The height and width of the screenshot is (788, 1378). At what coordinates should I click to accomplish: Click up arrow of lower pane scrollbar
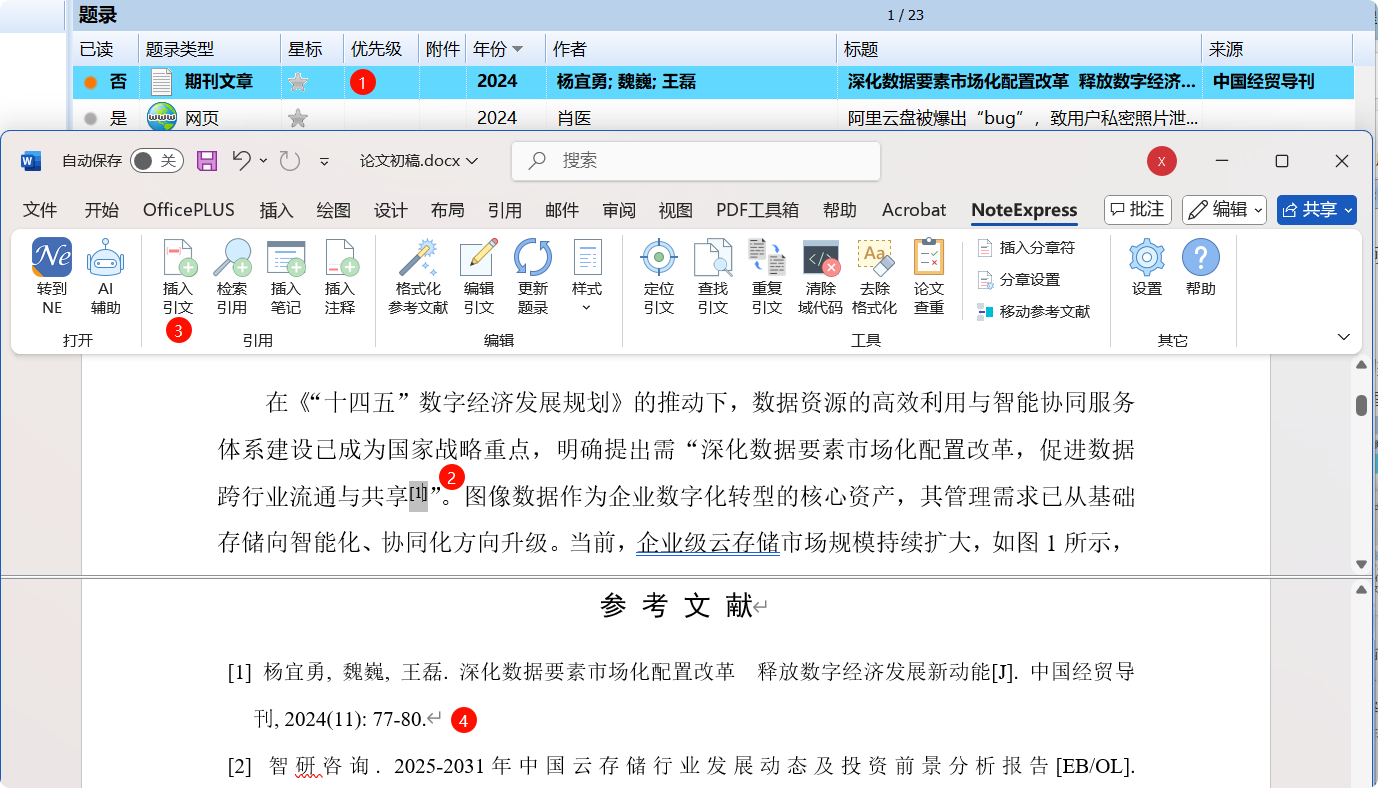coord(1361,591)
